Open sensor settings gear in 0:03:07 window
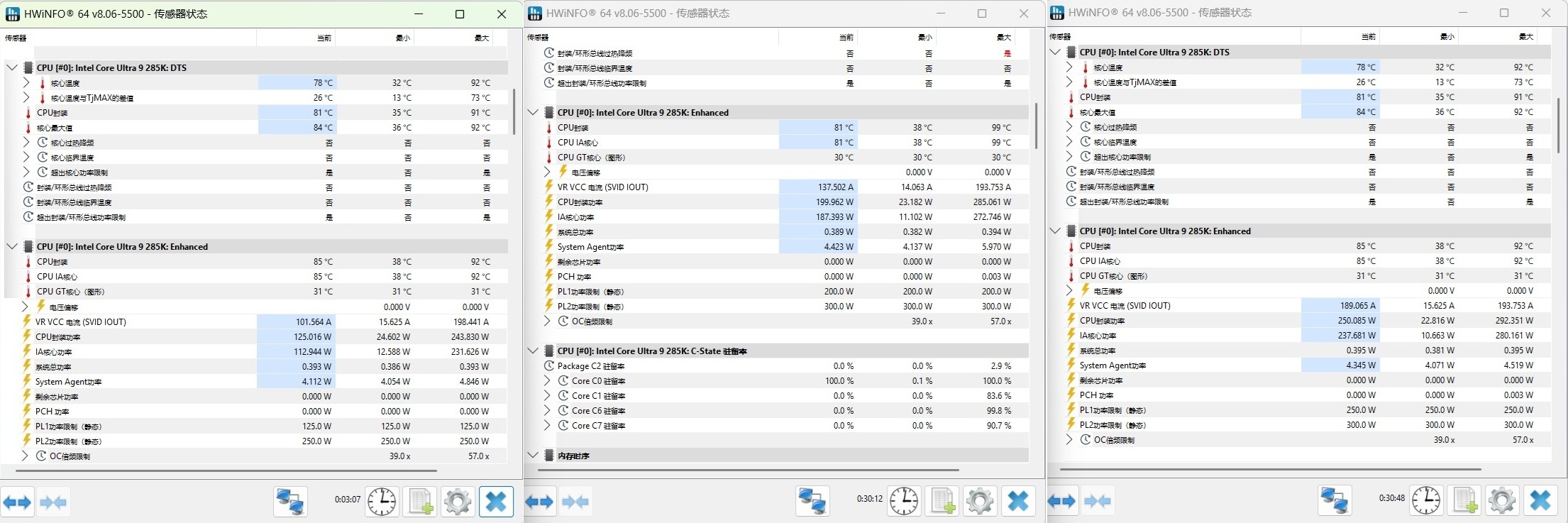This screenshot has height=523, width=1568. [458, 502]
